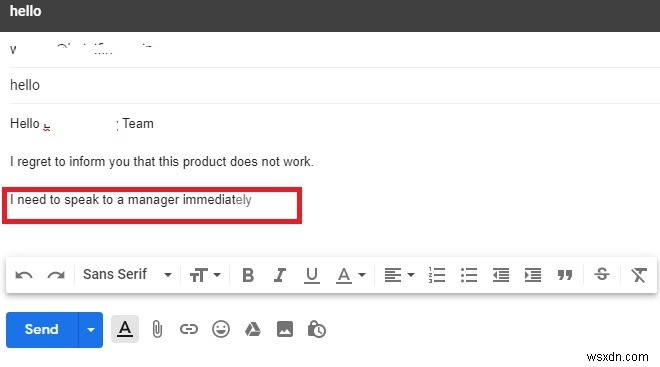
Task: Toggle Underline formatting
Action: click(x=312, y=276)
